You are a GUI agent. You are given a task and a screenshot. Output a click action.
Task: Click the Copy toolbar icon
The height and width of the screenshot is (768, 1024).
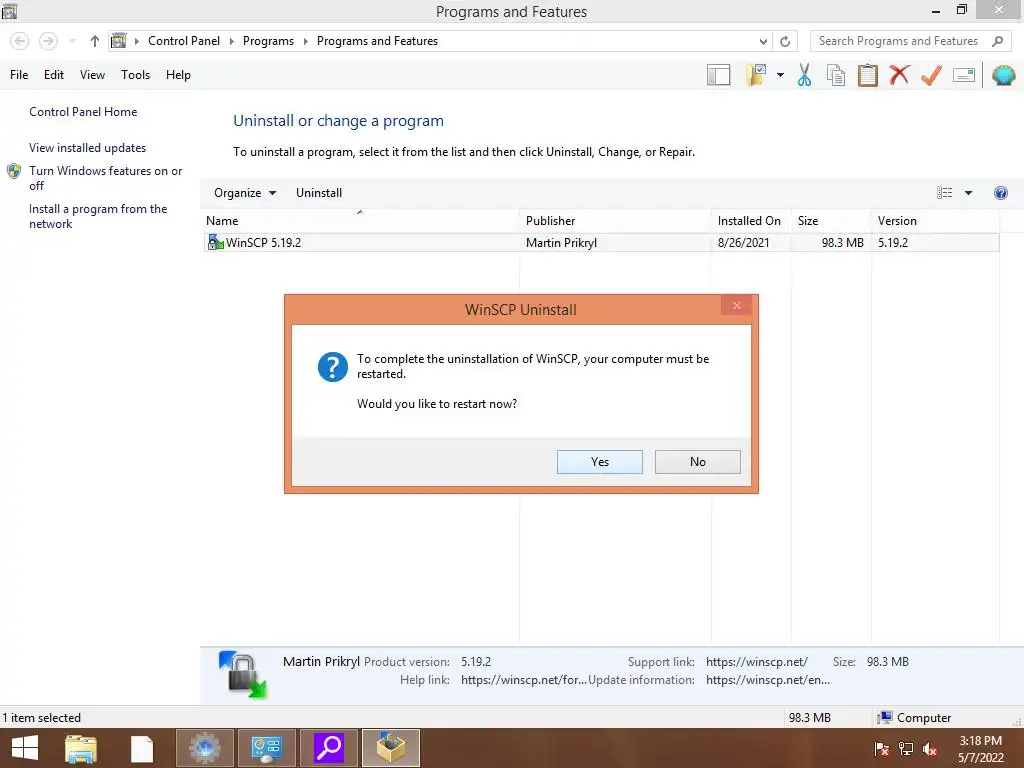(836, 75)
